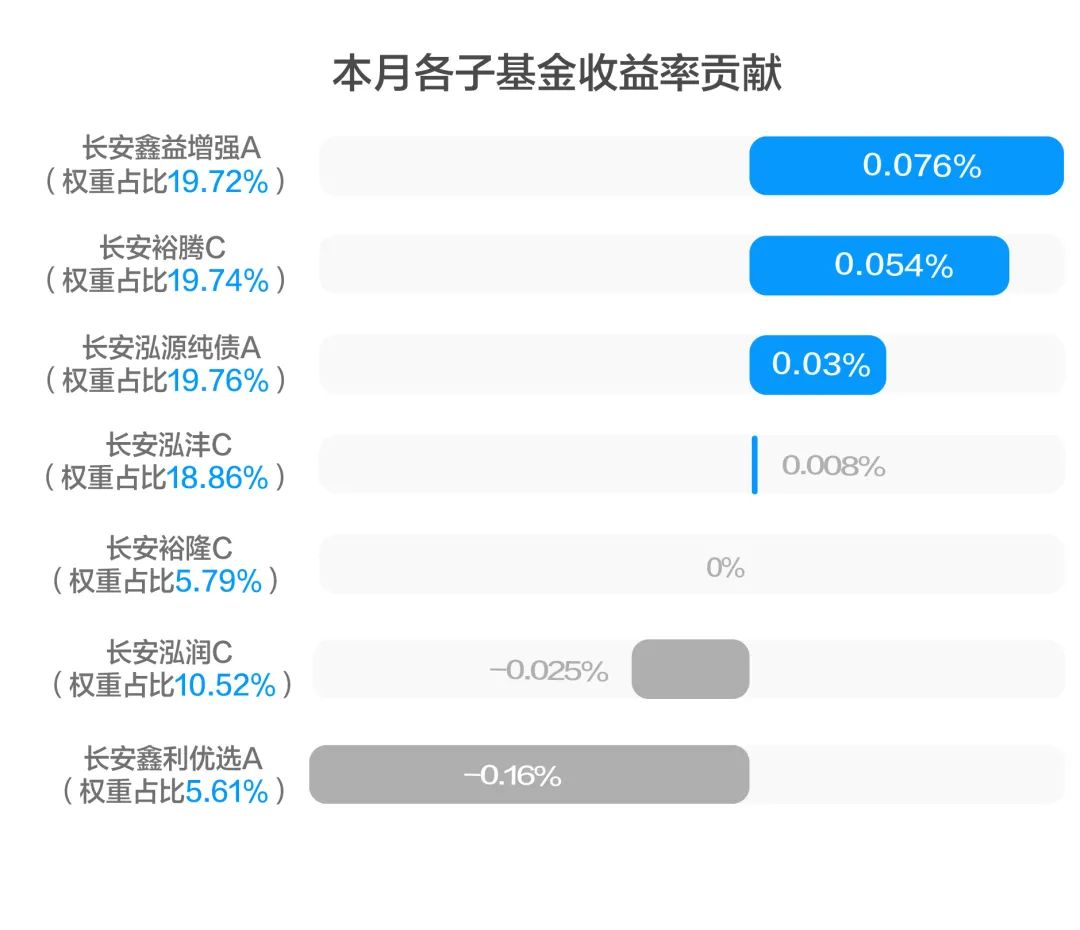Click the 19.74% weight percentage
This screenshot has width=1080, height=930.
click(x=218, y=282)
